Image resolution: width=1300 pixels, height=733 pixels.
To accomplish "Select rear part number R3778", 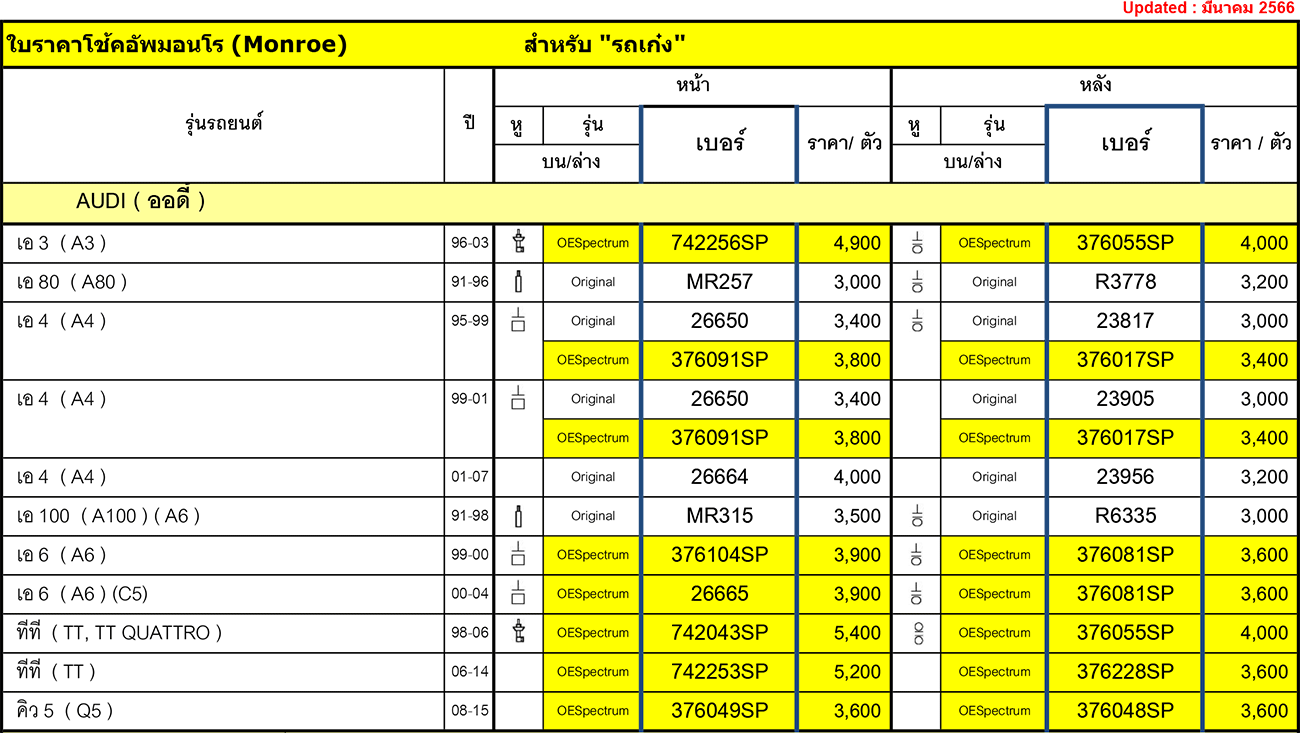I will click(1125, 282).
